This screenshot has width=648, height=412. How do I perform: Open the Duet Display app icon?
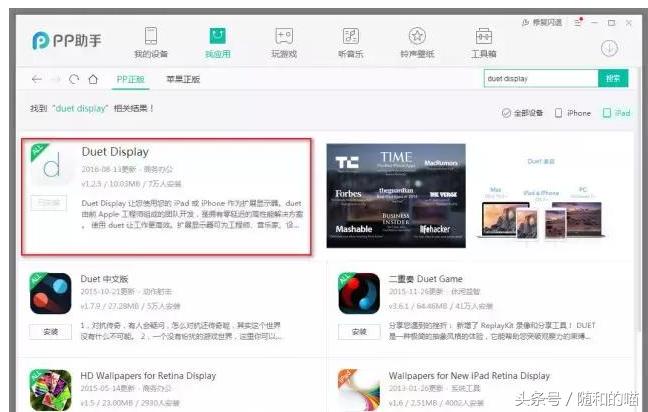coord(52,164)
